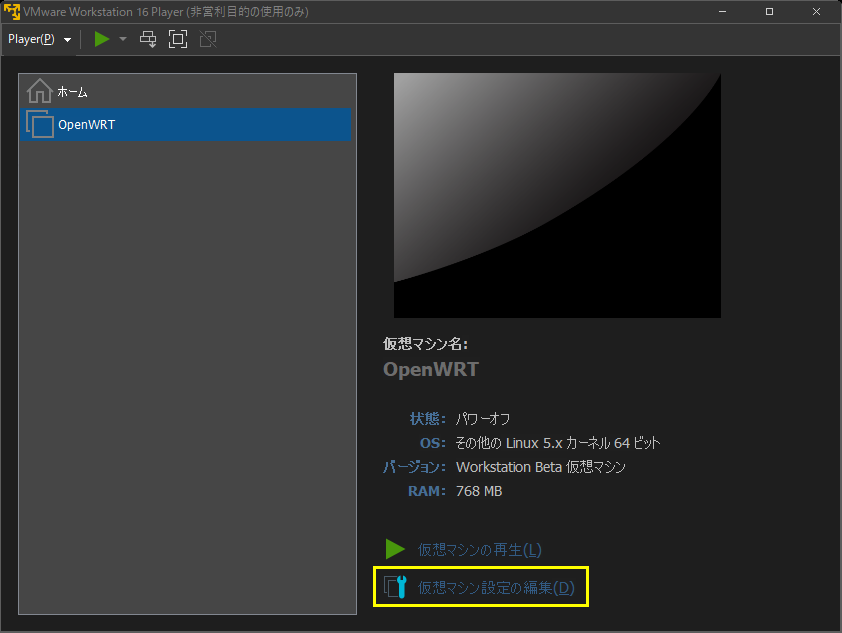Enter full screen mode icon
This screenshot has width=842, height=633.
[x=178, y=39]
